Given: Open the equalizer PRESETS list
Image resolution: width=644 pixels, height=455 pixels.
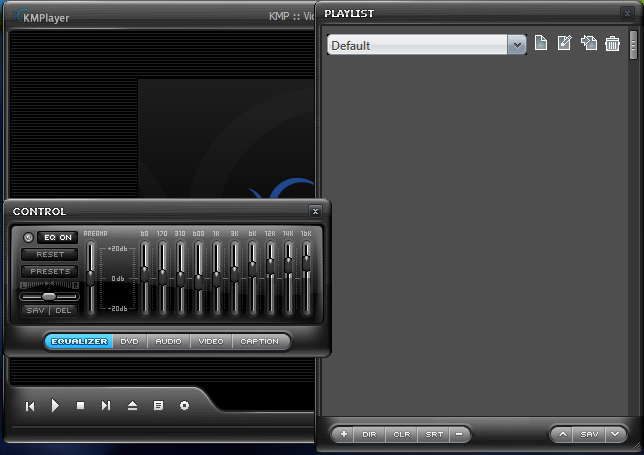Looking at the screenshot, I should pyautogui.click(x=50, y=271).
